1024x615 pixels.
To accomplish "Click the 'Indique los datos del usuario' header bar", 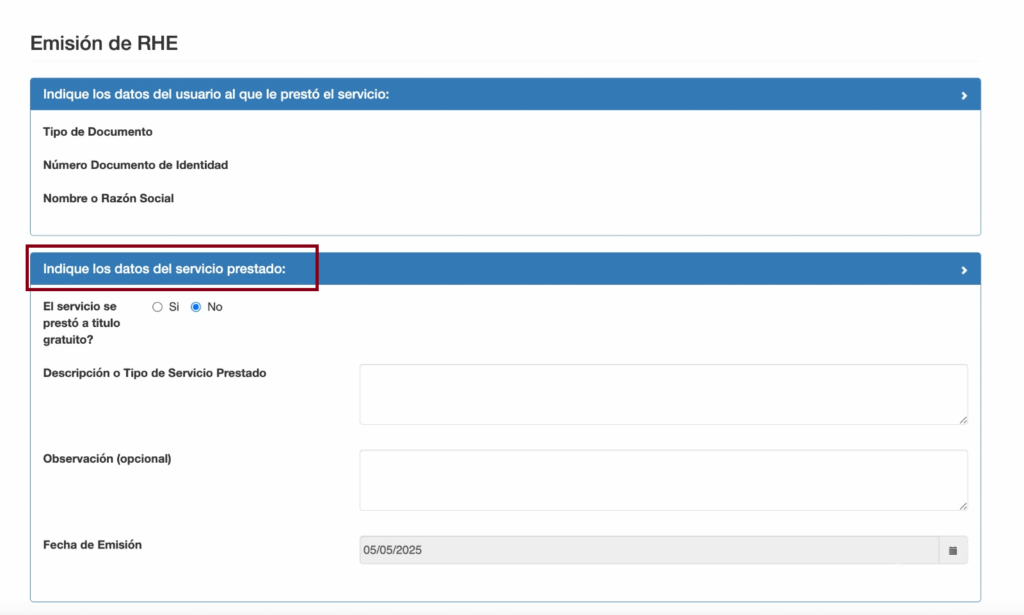I will pos(500,94).
